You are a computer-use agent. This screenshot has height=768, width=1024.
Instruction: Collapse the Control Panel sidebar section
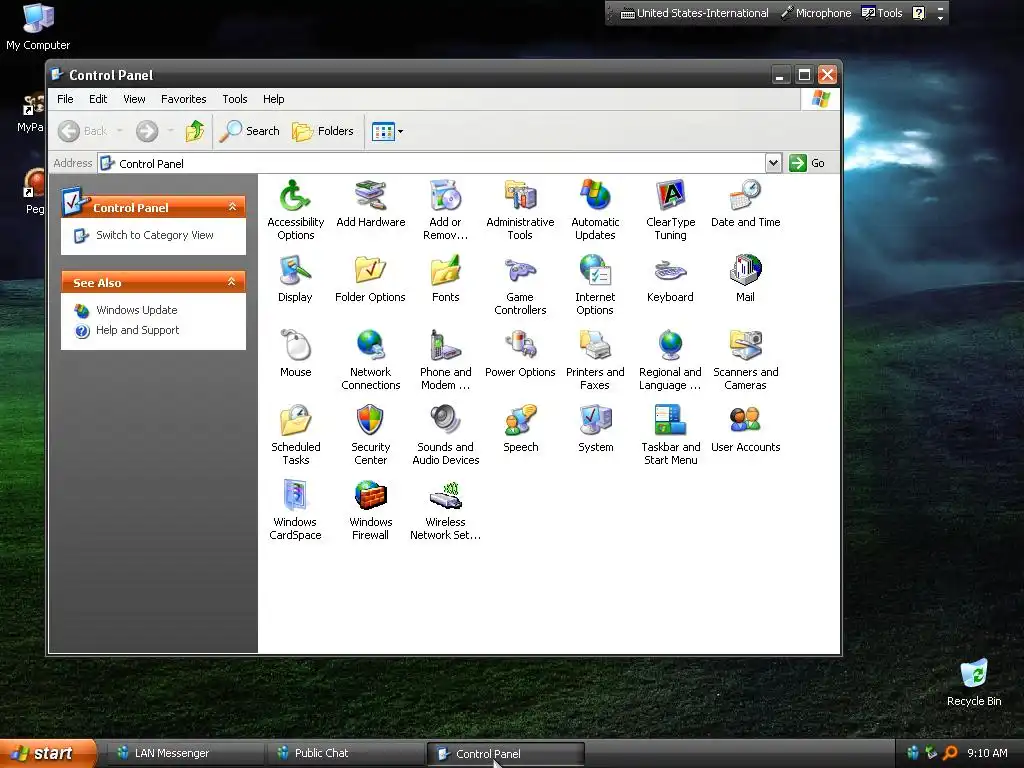[x=232, y=206]
